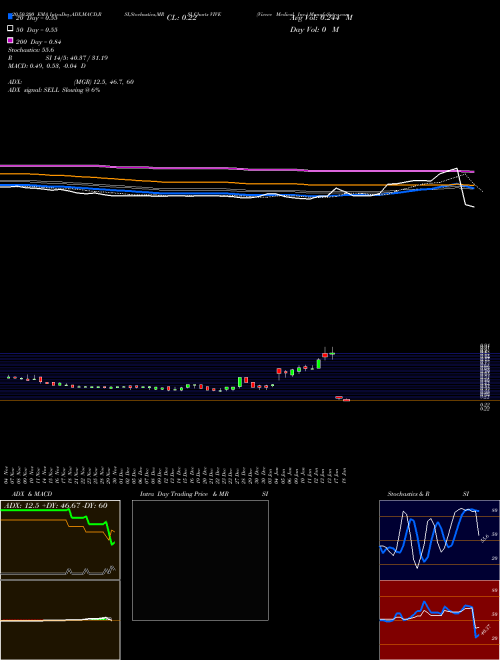The height and width of the screenshot is (660, 500).
Task: Open the blue Stochastics oscillator chart
Action: (x=439, y=540)
